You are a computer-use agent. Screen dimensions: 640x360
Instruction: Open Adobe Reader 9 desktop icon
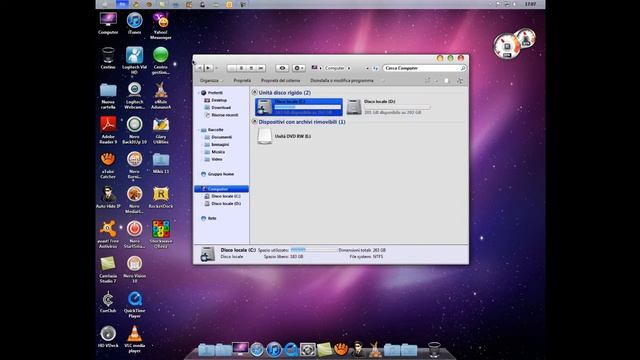108,130
